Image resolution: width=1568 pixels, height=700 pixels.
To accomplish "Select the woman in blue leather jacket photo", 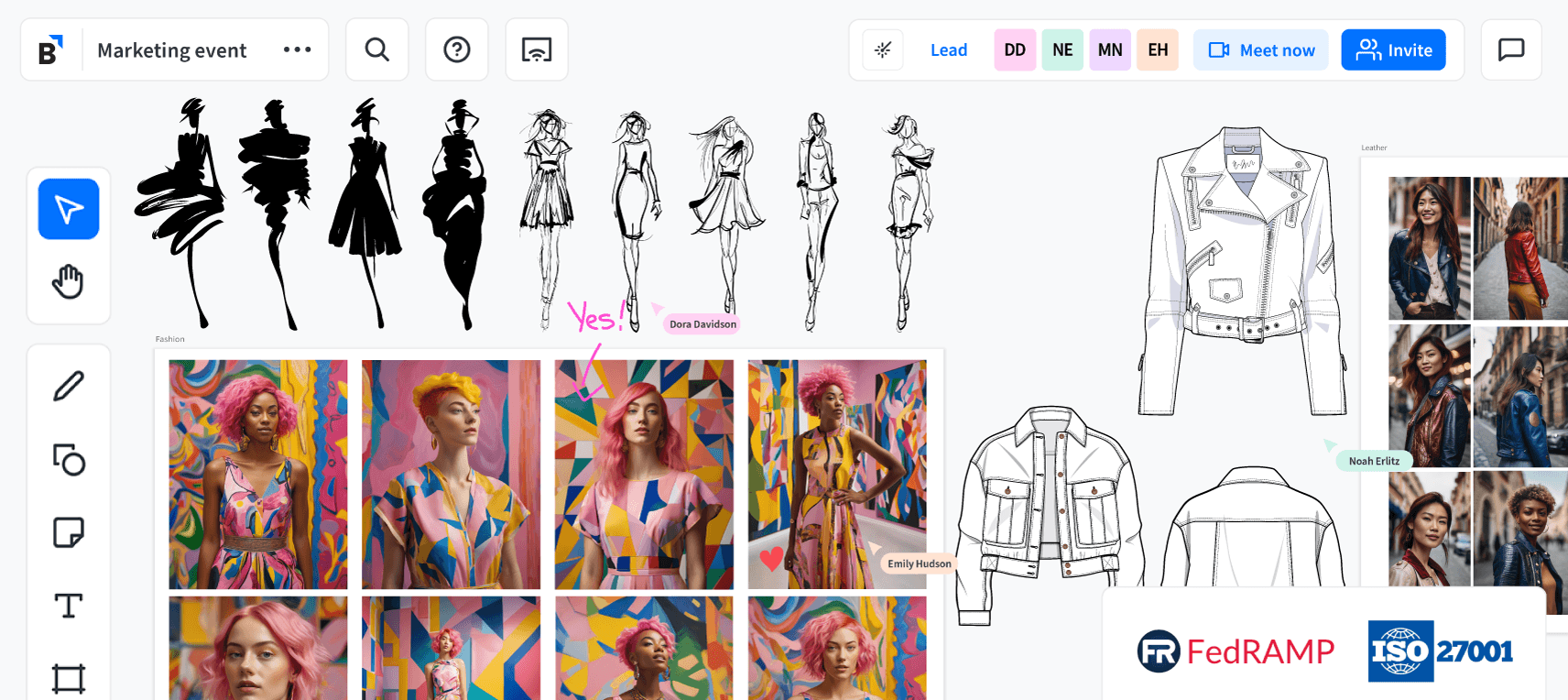I will point(1430,248).
